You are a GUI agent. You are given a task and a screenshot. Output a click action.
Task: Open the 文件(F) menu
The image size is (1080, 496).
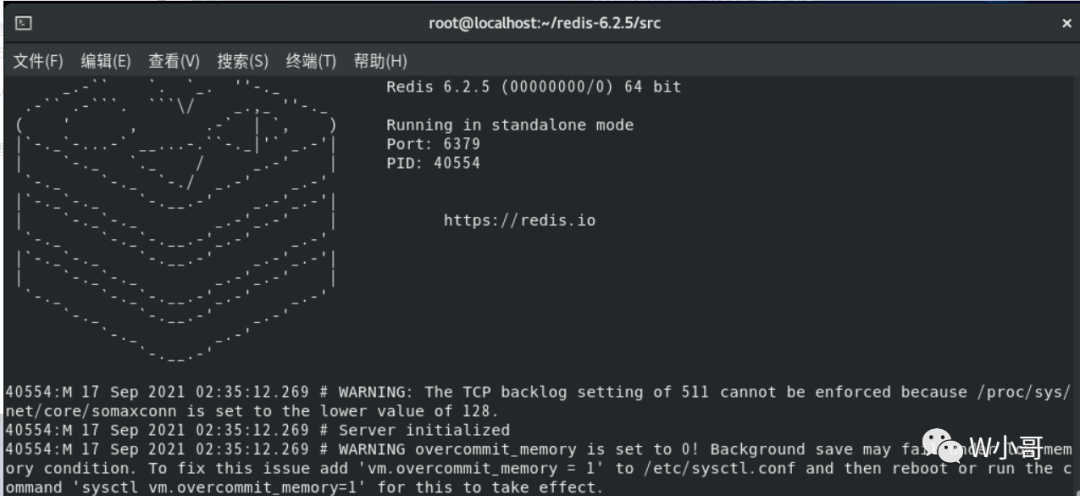[x=39, y=61]
